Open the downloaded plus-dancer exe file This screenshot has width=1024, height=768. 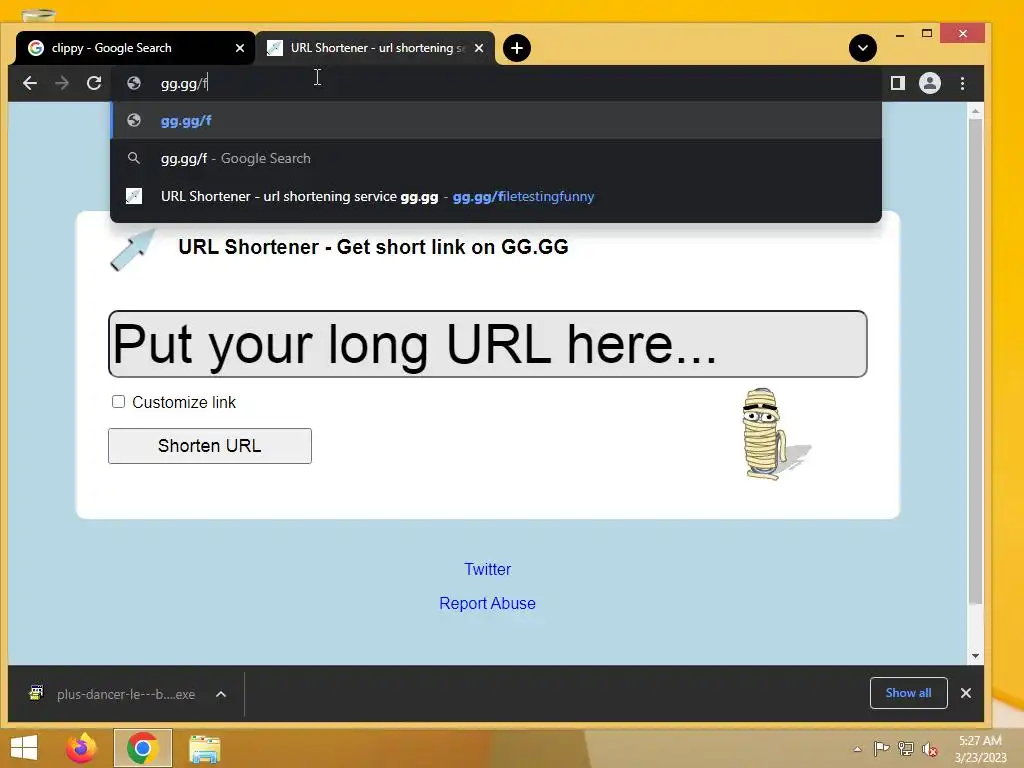pyautogui.click(x=125, y=694)
